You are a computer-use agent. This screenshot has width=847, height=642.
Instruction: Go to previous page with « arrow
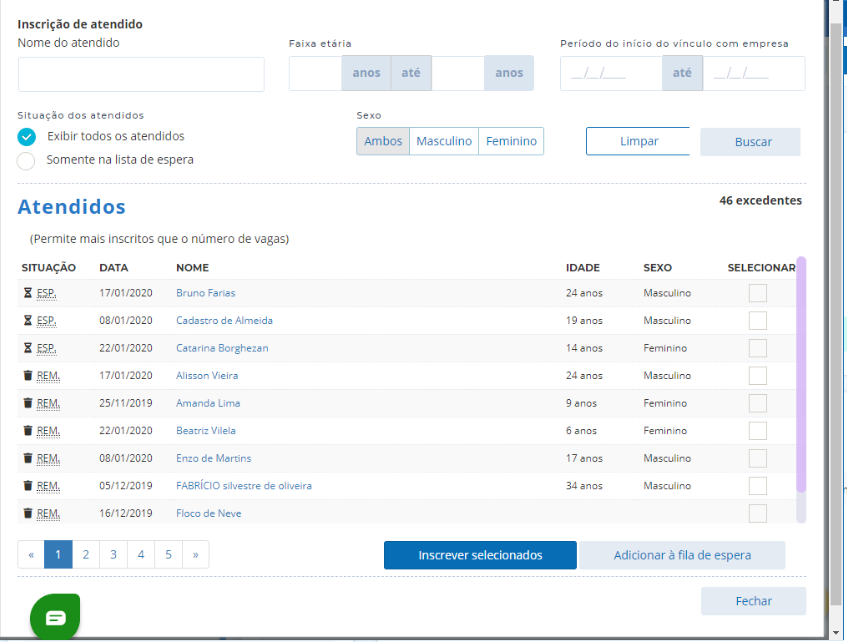click(31, 554)
